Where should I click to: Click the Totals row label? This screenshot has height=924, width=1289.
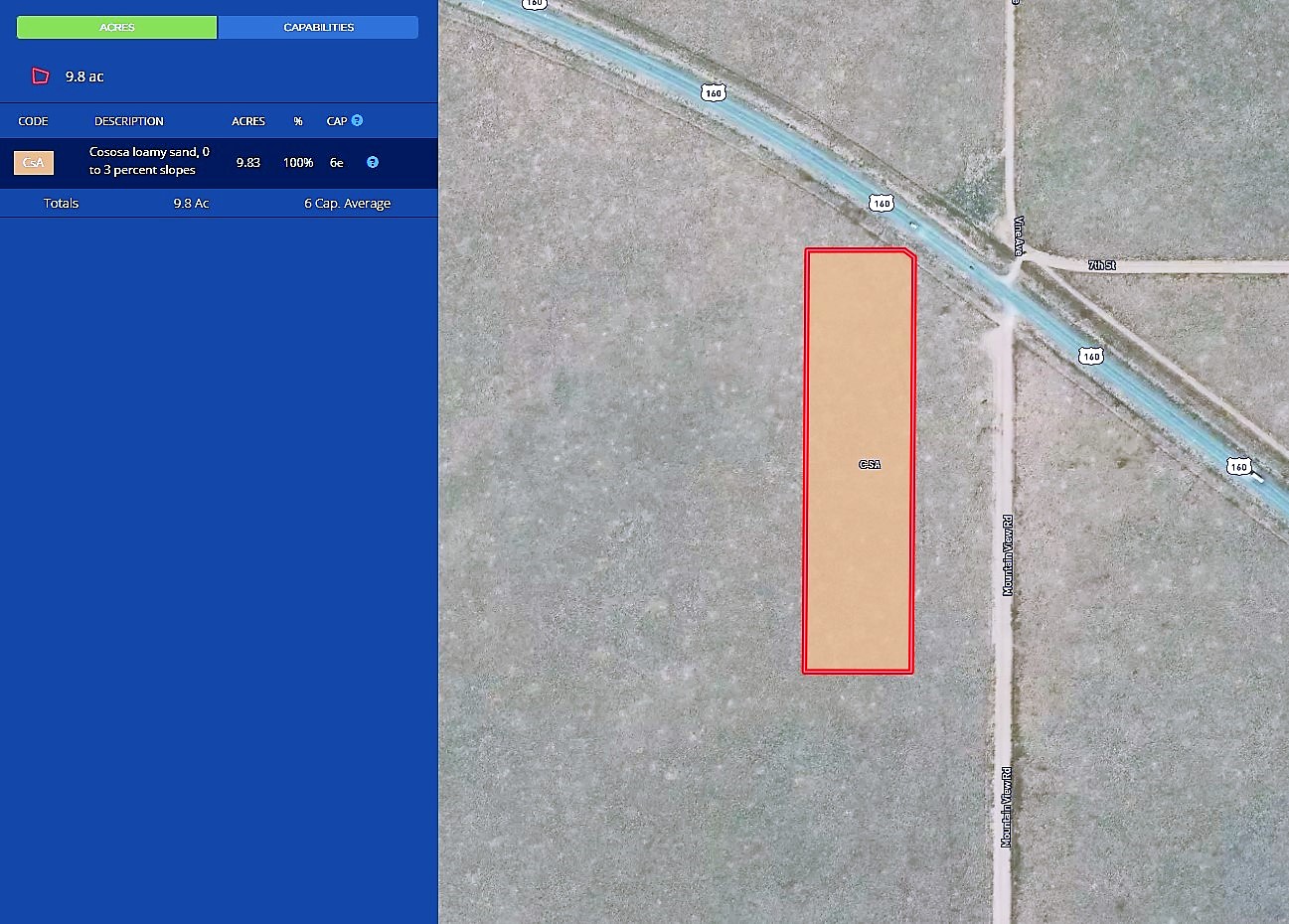click(x=61, y=203)
